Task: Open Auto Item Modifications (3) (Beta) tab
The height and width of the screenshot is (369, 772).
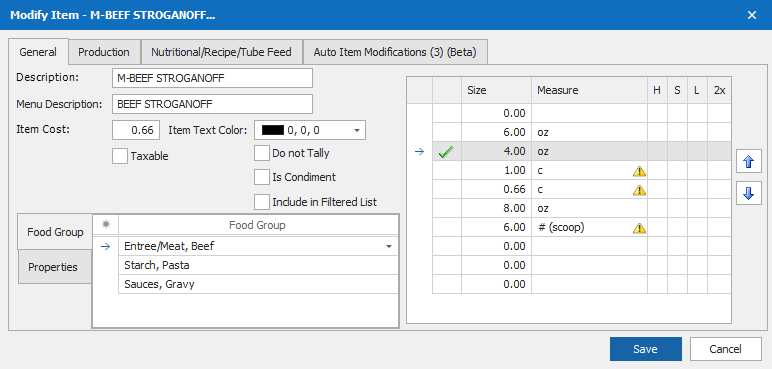Action: pyautogui.click(x=395, y=52)
